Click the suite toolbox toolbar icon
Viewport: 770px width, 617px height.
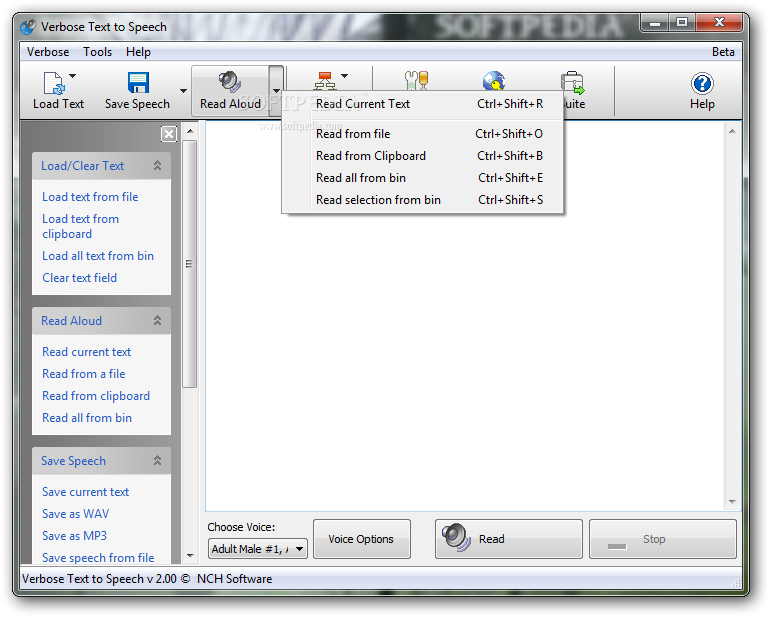click(x=573, y=82)
